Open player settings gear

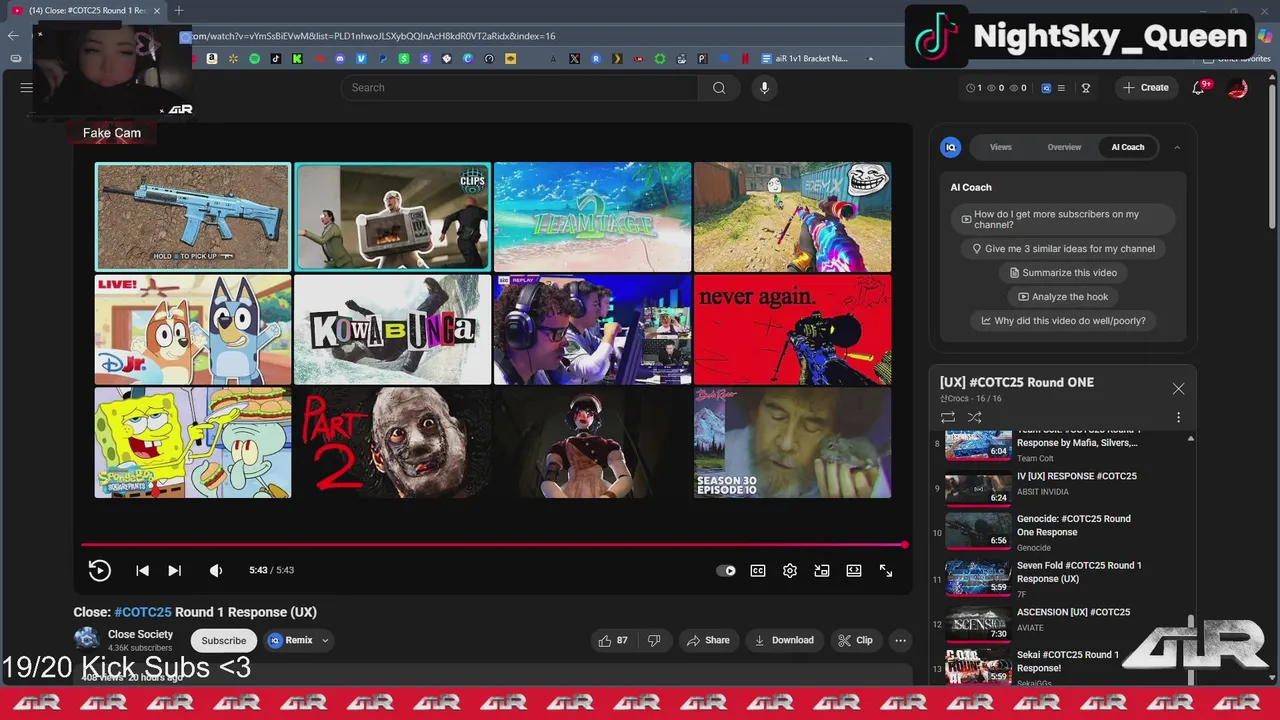pyautogui.click(x=790, y=571)
